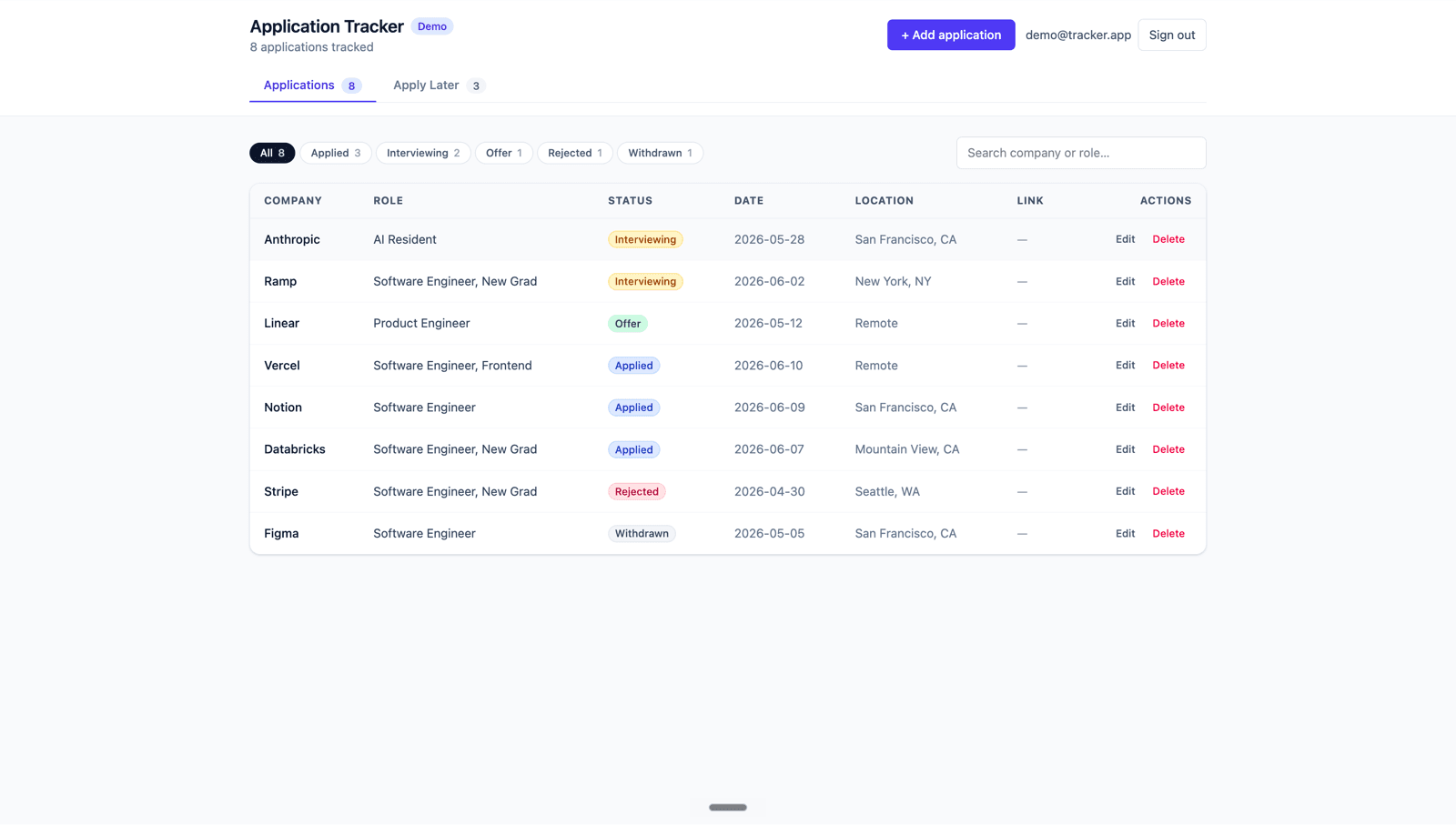The width and height of the screenshot is (1456, 825).
Task: Edit the Figma application
Action: coord(1126,533)
